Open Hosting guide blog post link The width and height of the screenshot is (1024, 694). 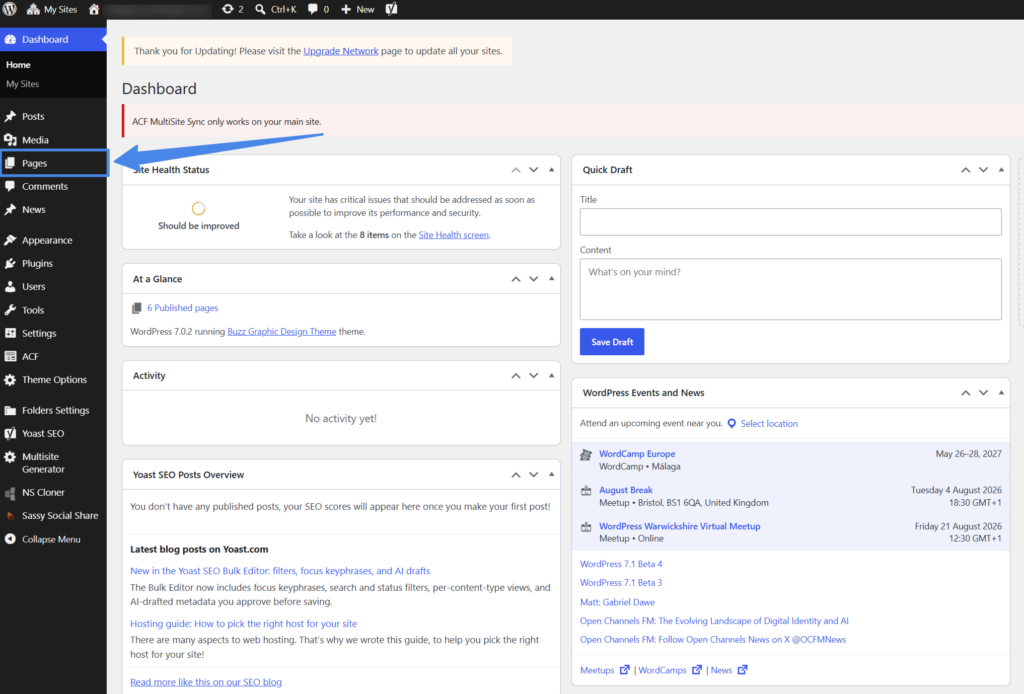tap(244, 623)
